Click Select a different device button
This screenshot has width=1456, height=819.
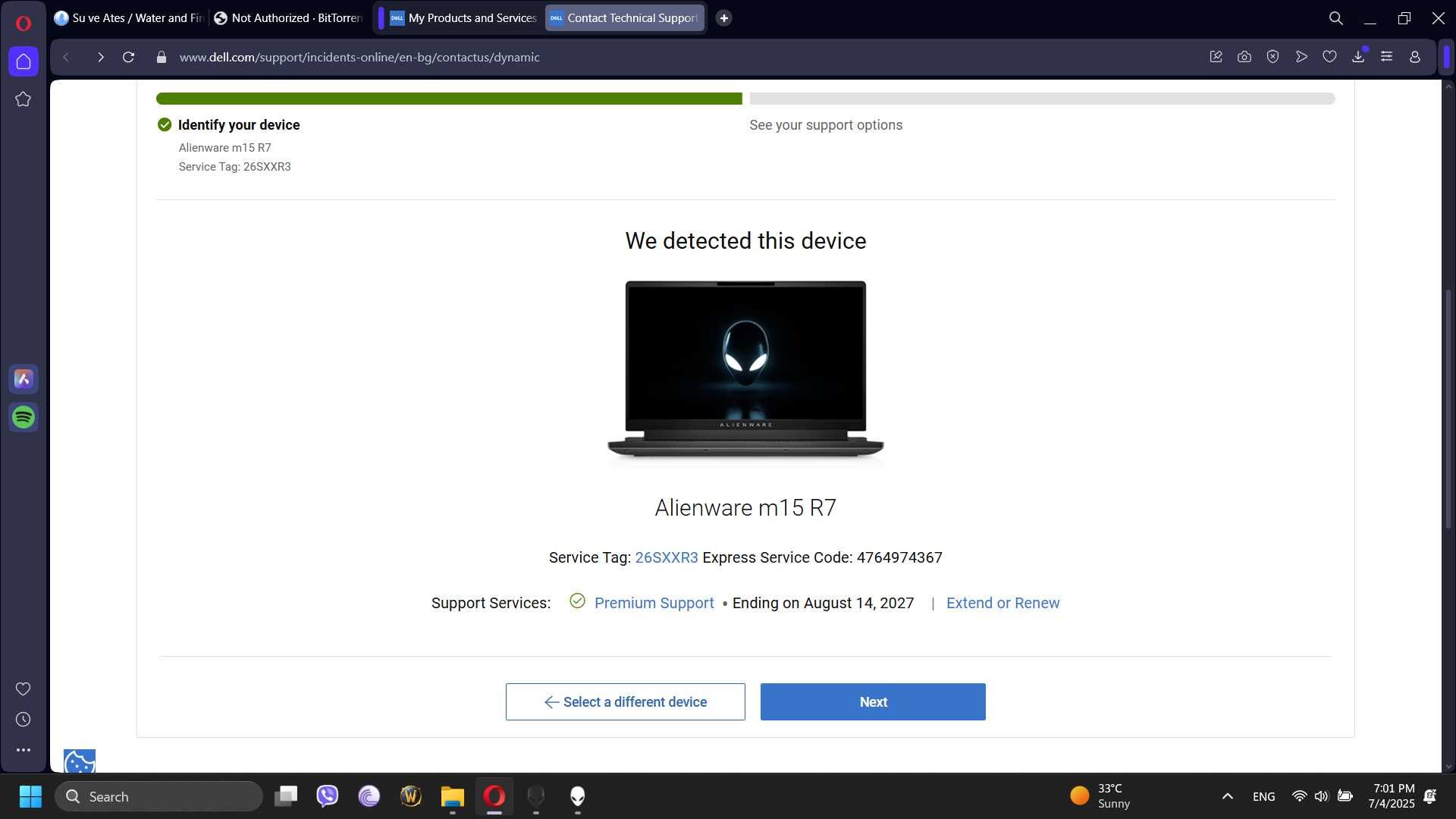tap(626, 702)
